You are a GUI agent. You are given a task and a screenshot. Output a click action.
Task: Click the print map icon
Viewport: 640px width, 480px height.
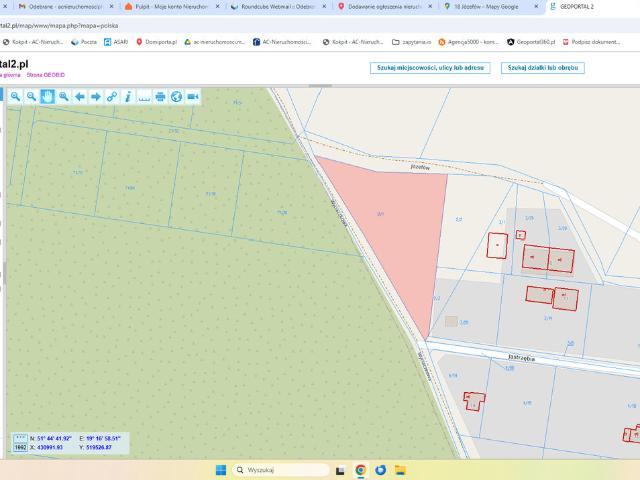[x=160, y=97]
